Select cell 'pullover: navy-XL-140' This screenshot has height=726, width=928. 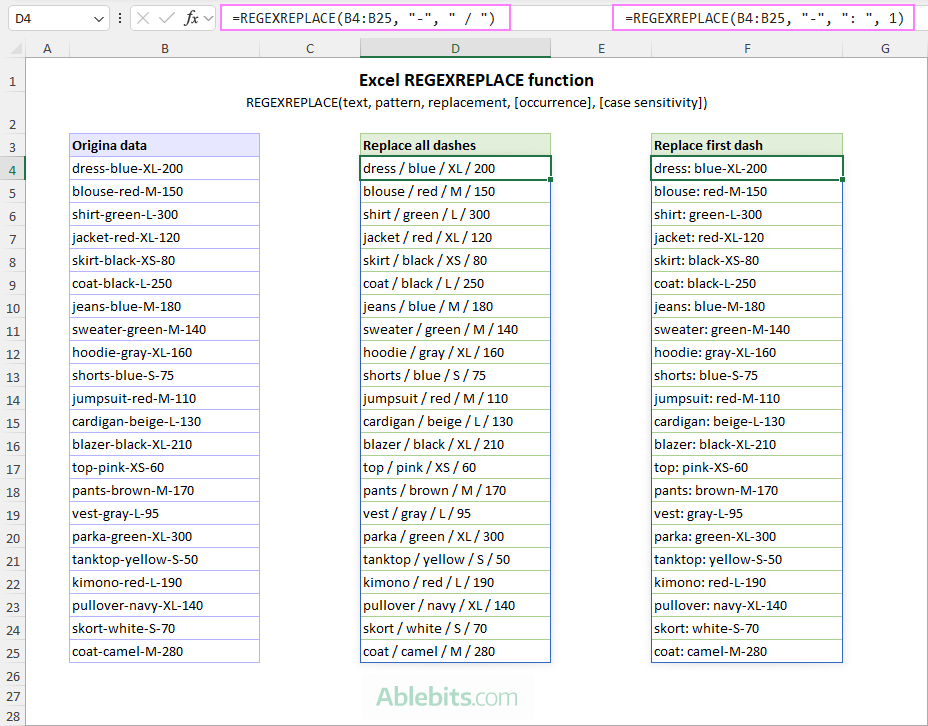point(747,605)
